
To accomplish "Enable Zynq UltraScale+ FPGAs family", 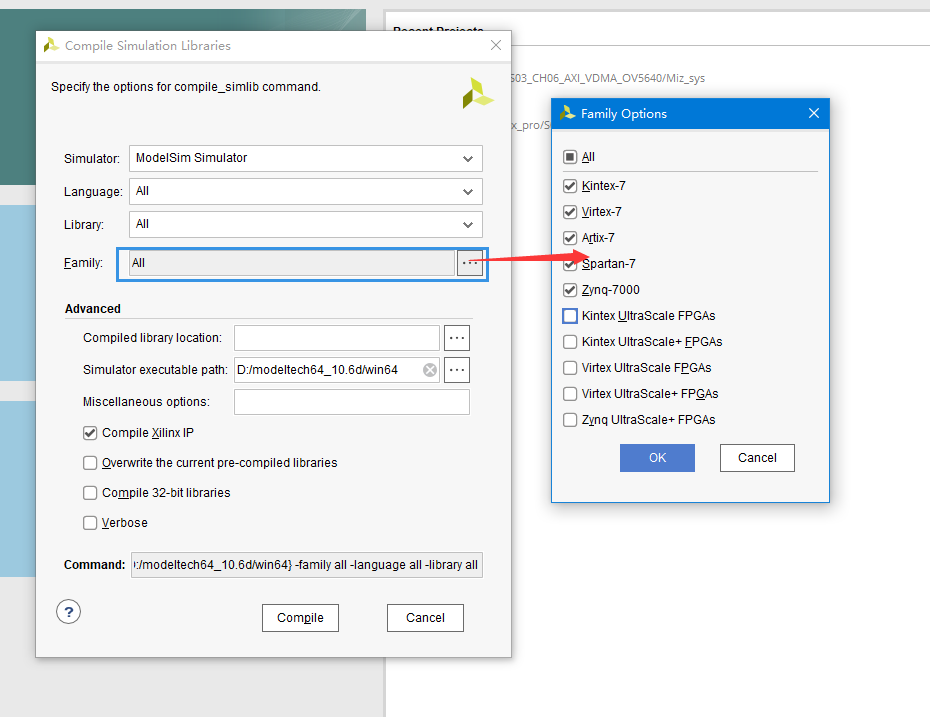I will 570,420.
